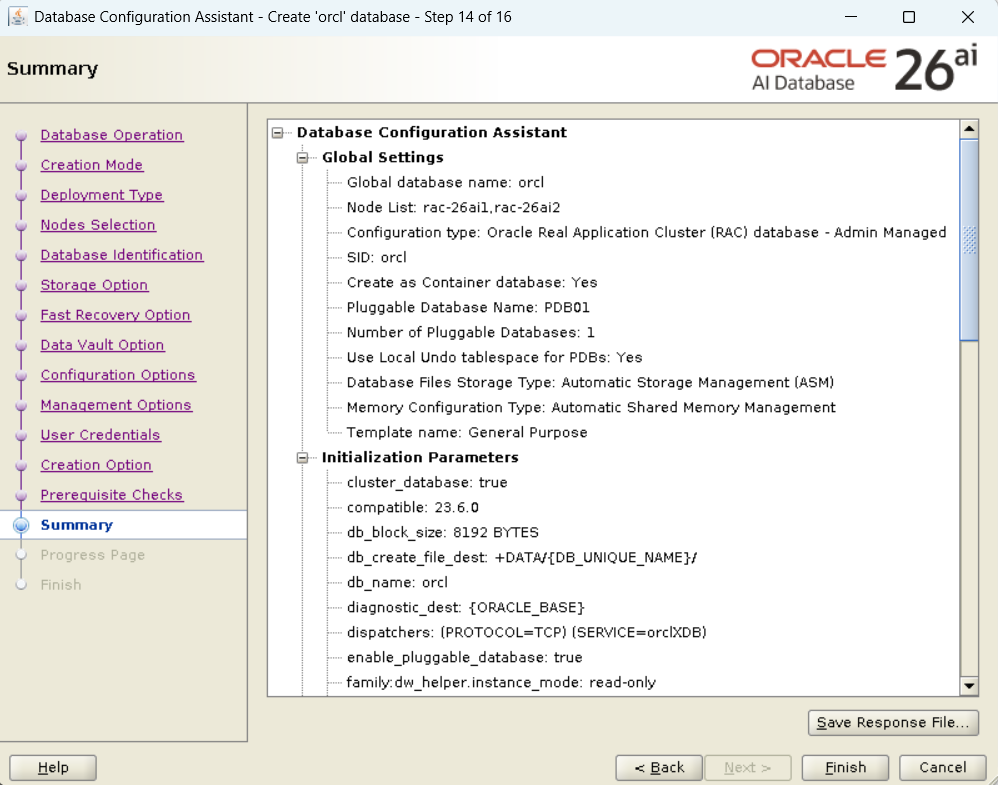This screenshot has width=998, height=785.
Task: Open Help for the summary page
Action: (53, 767)
